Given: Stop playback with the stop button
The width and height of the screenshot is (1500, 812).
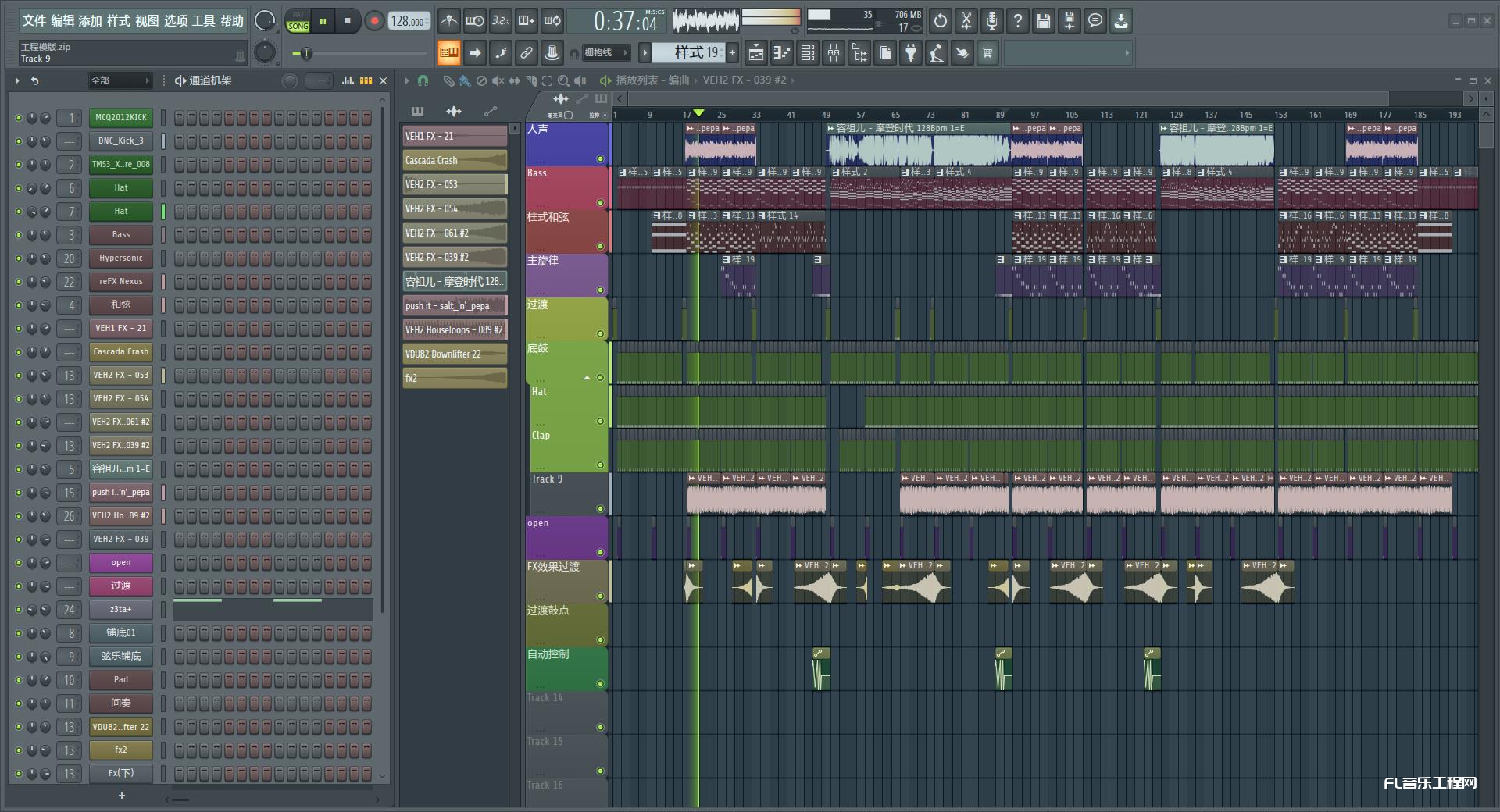Looking at the screenshot, I should click(x=348, y=21).
